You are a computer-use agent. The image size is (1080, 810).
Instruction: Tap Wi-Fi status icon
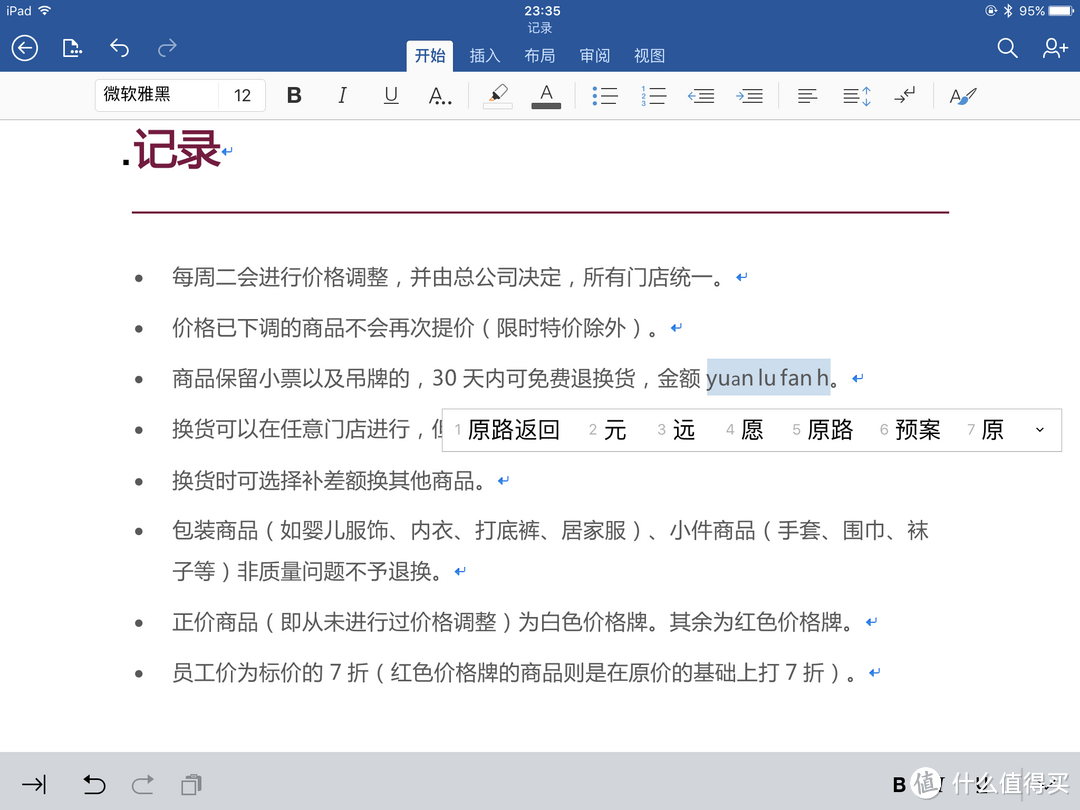(45, 10)
